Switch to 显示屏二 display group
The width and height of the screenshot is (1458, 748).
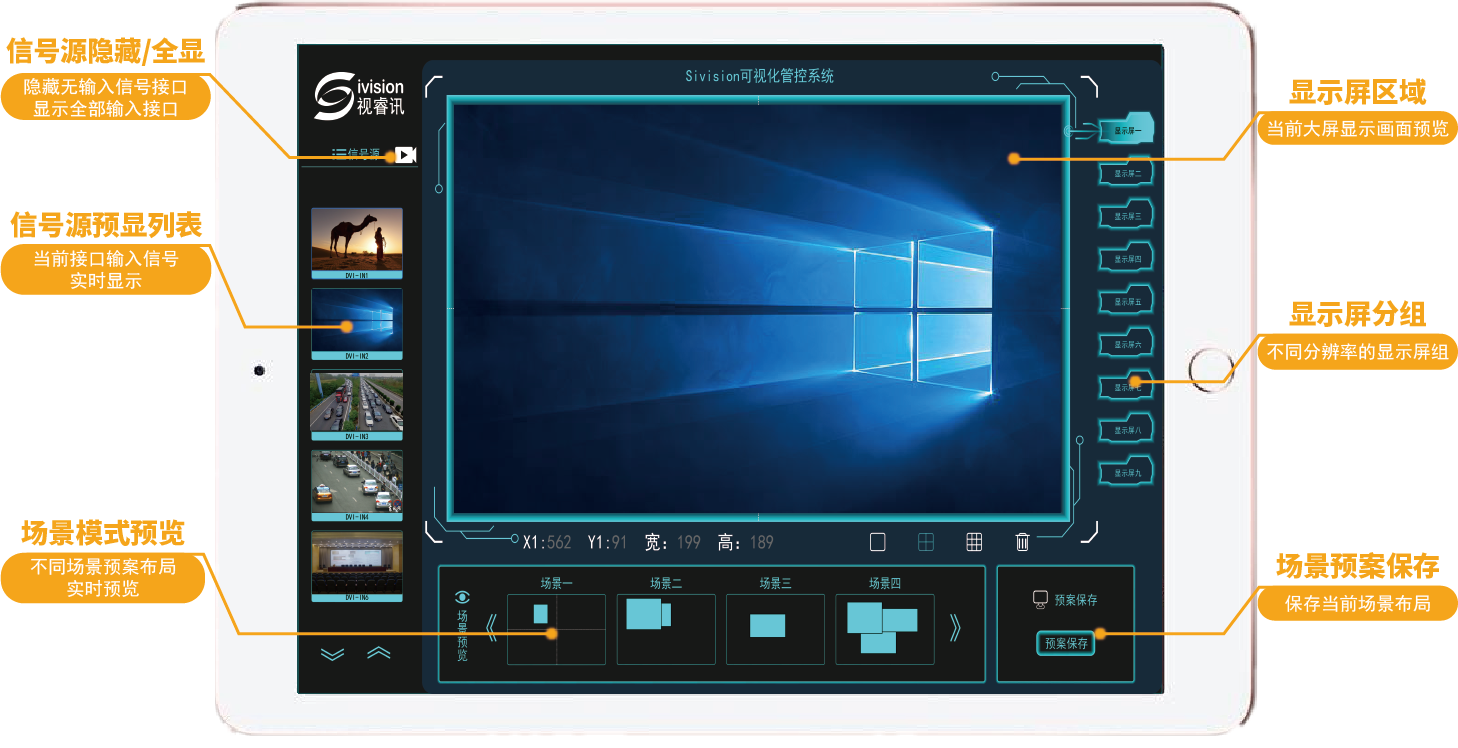coord(1127,172)
